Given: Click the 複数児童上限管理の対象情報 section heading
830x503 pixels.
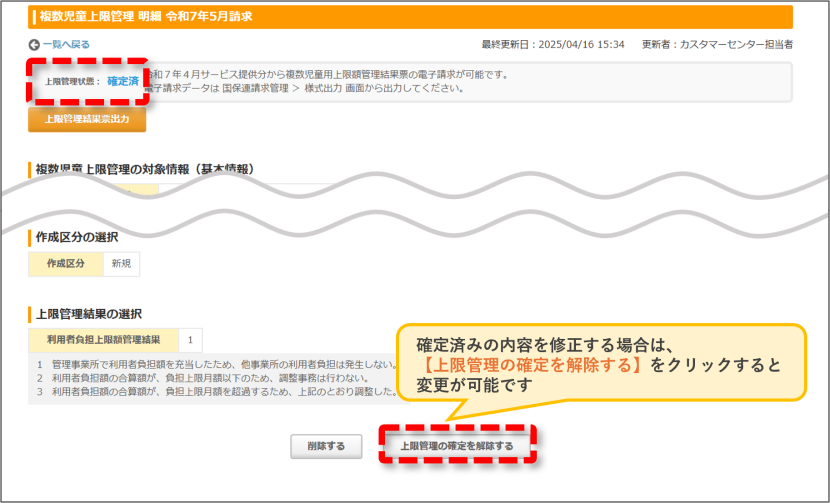Looking at the screenshot, I should point(145,169).
